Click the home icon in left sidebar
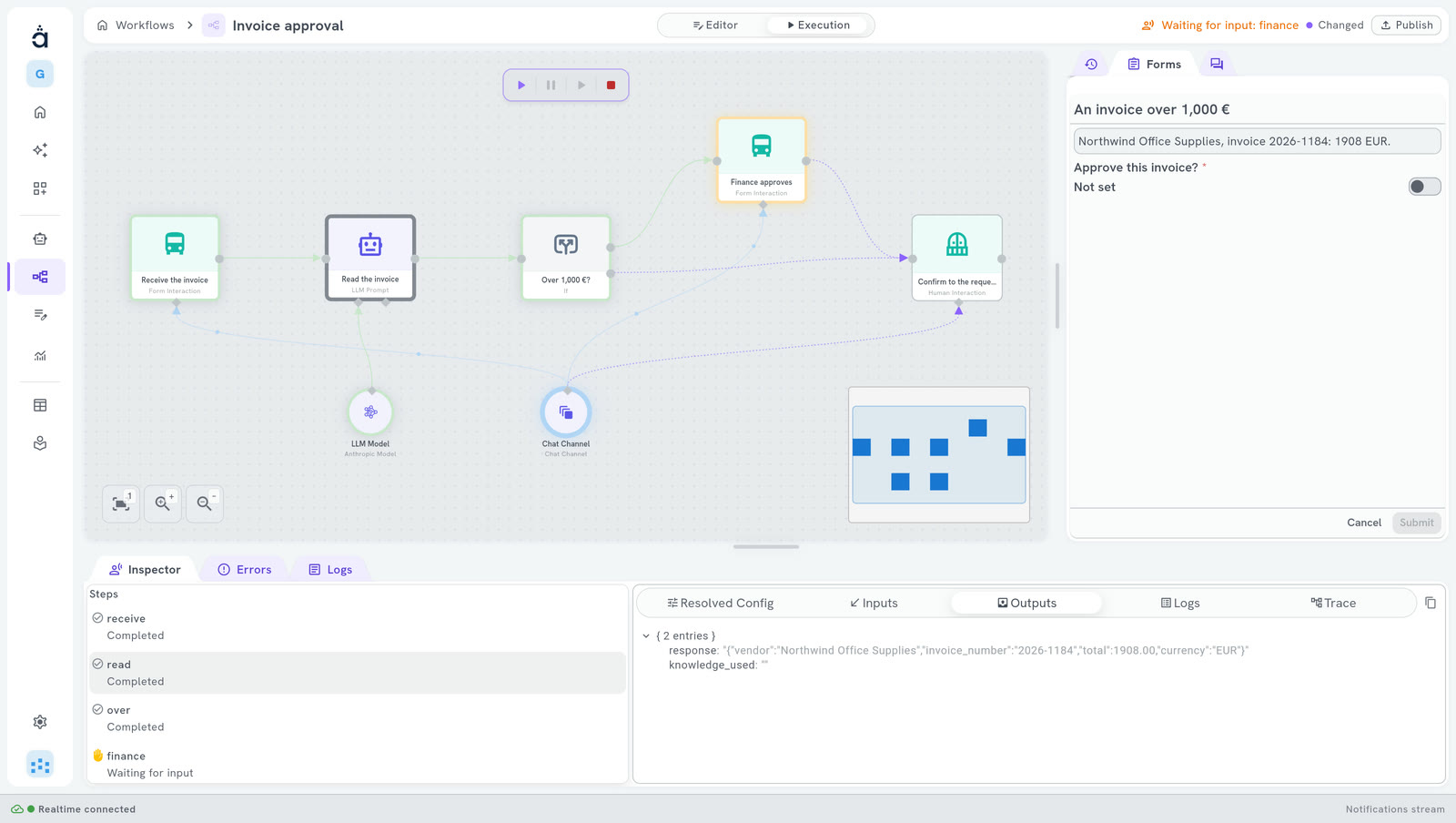1456x823 pixels. [40, 112]
